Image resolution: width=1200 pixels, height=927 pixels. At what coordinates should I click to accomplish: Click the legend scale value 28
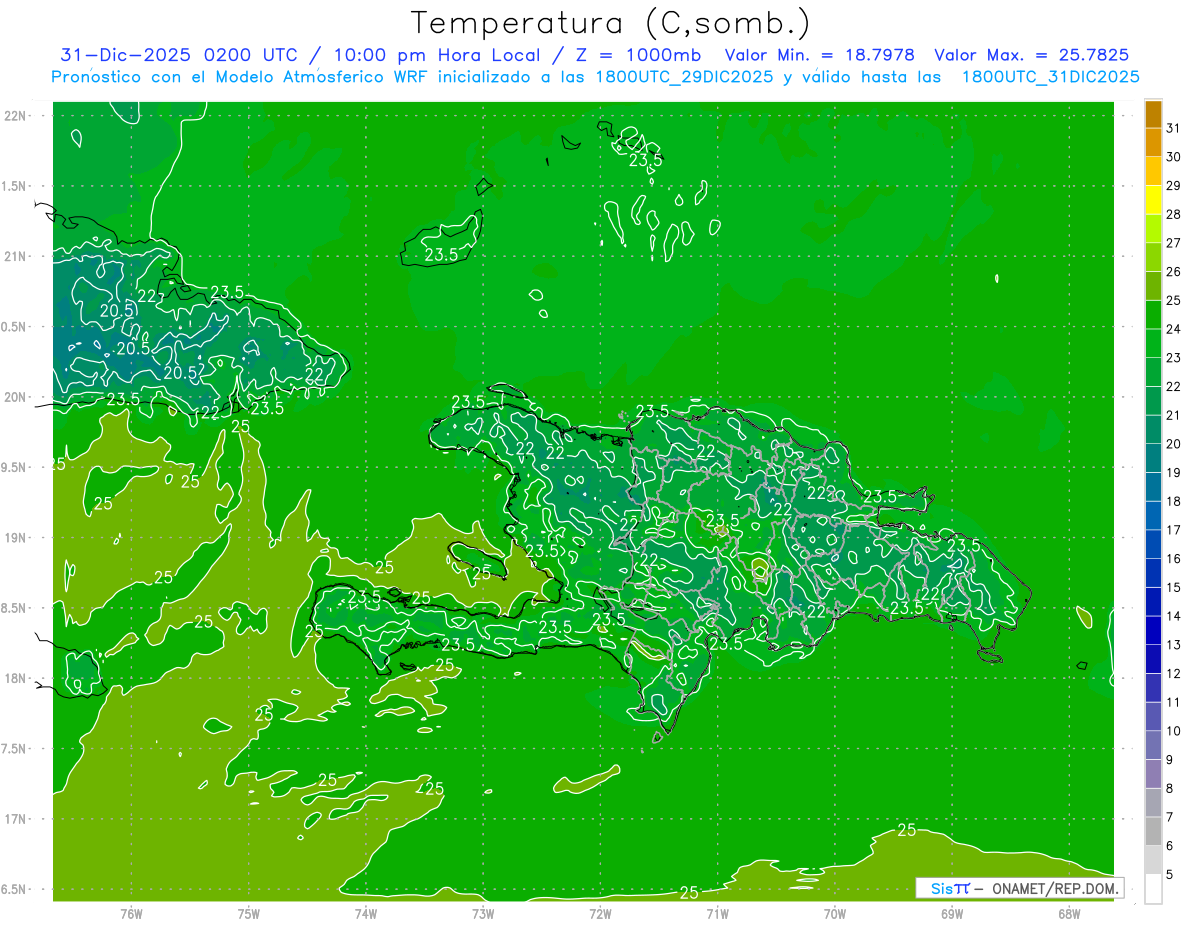[1174, 213]
